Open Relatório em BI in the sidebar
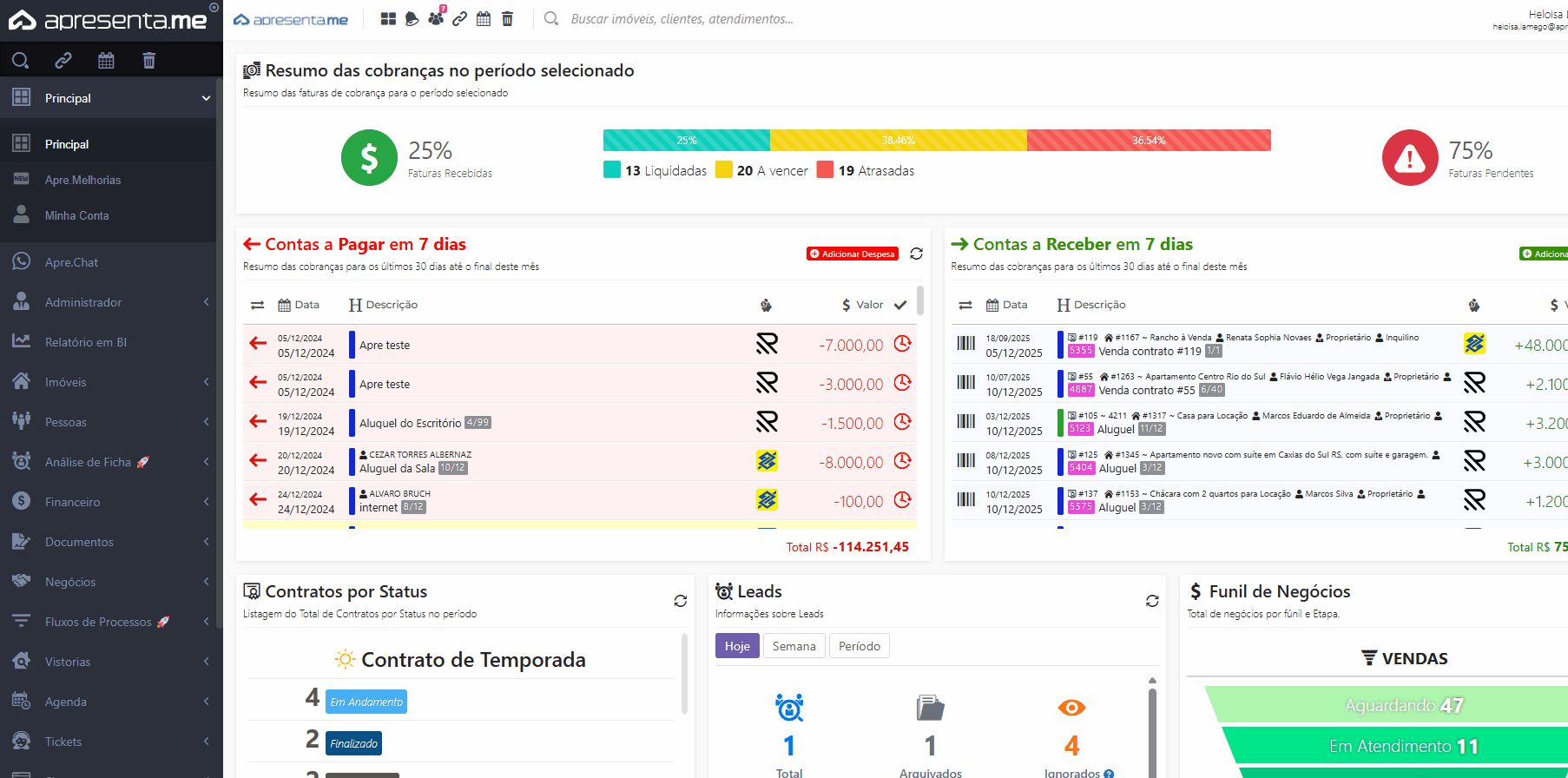The width and height of the screenshot is (1568, 778). tap(85, 342)
